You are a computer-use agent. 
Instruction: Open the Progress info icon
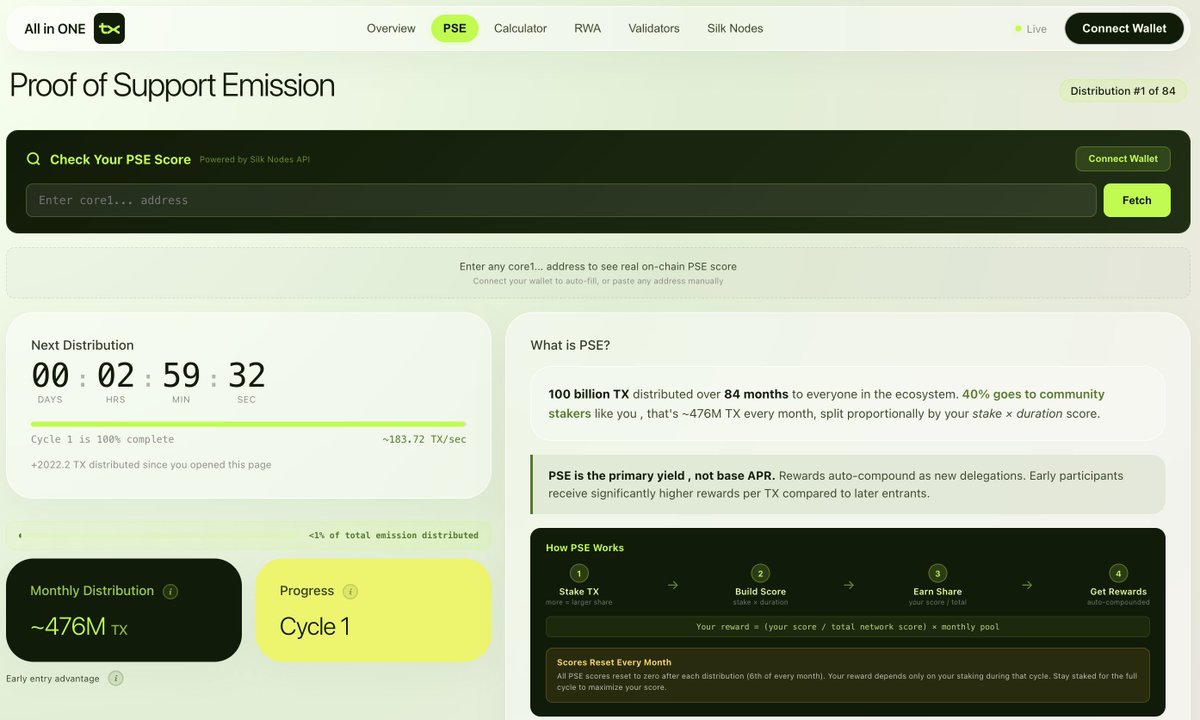[x=350, y=591]
